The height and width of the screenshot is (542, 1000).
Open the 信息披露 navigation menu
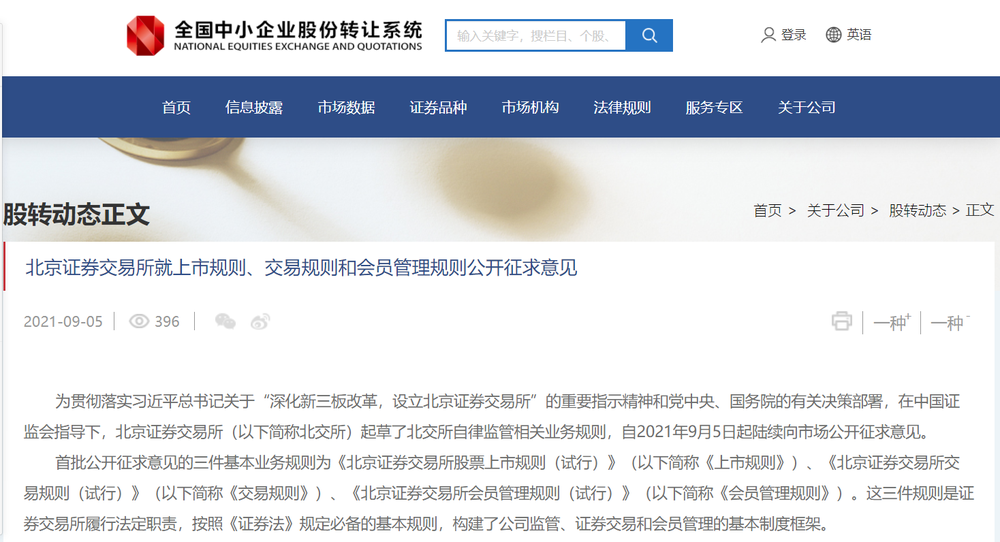coord(254,107)
